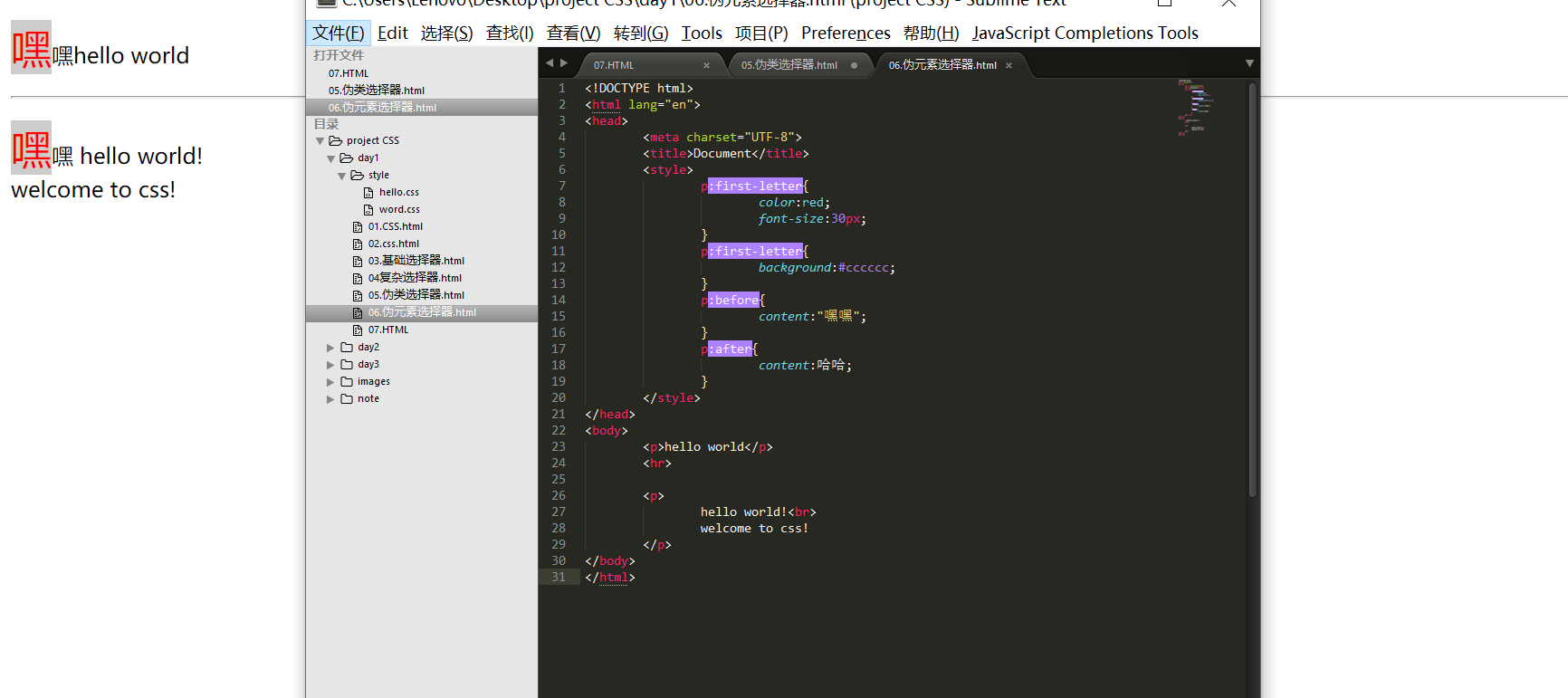
Task: Click the editor minimap preview
Action: click(x=1196, y=108)
